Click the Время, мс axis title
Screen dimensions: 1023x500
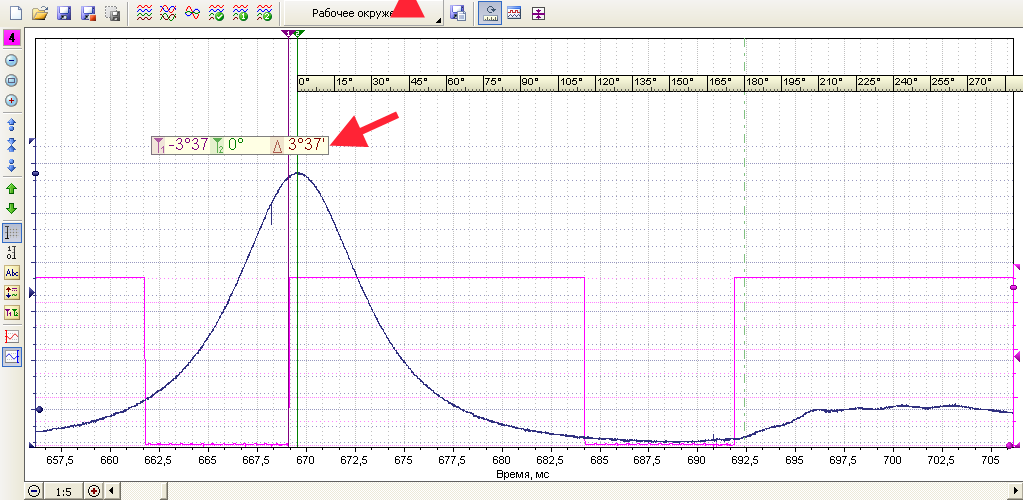click(x=523, y=474)
